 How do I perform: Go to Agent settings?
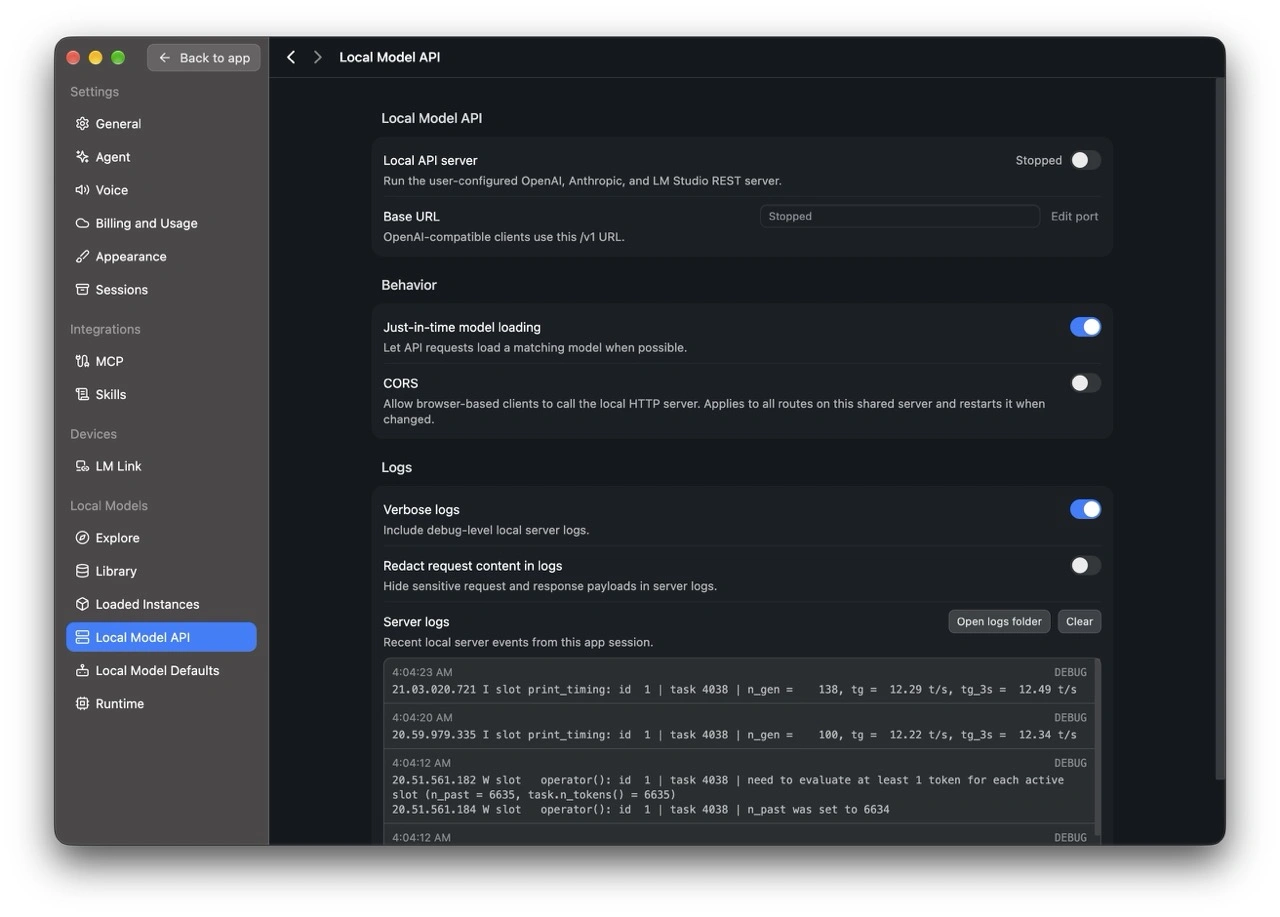[161, 157]
